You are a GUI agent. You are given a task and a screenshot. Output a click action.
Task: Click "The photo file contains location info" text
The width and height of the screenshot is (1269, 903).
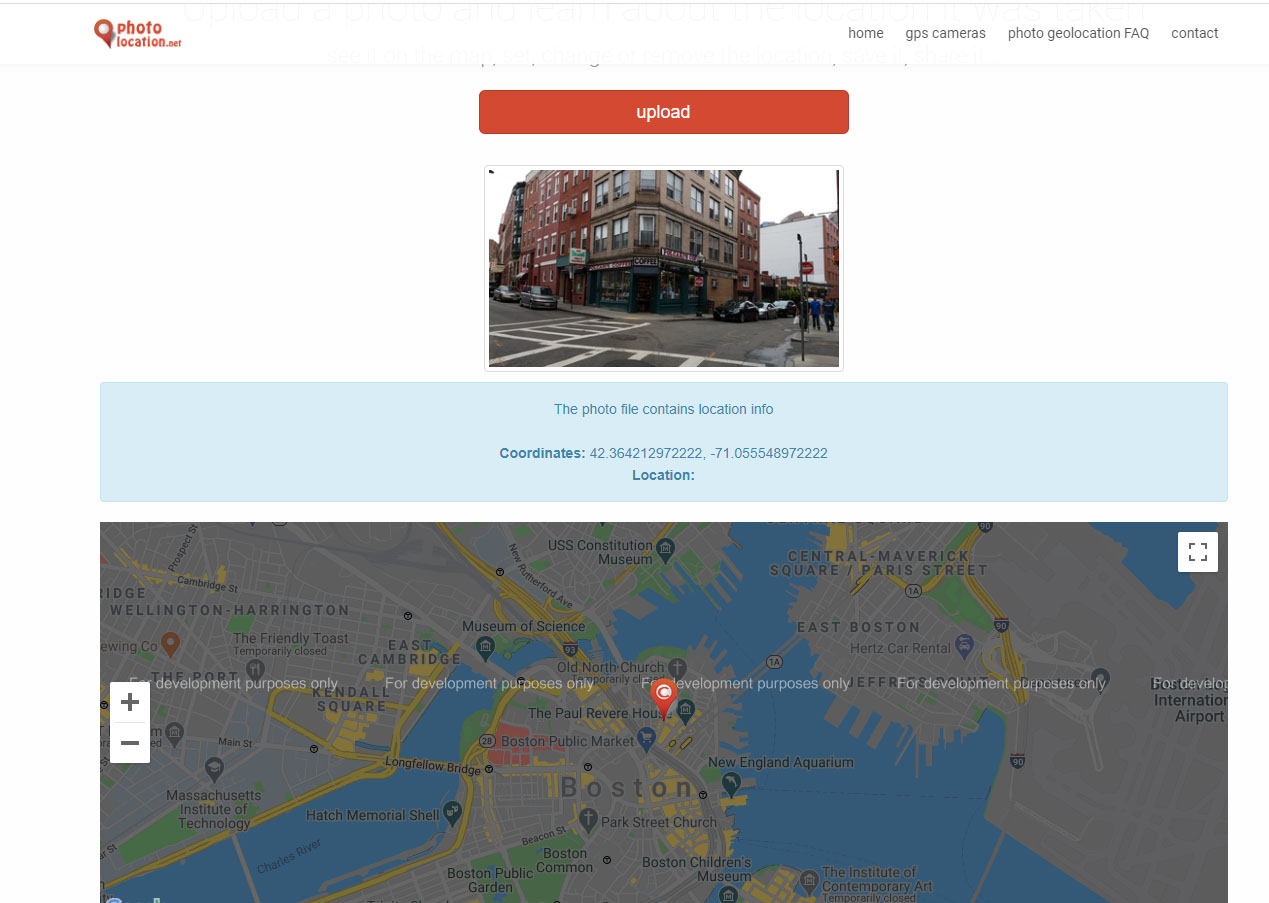click(x=664, y=409)
